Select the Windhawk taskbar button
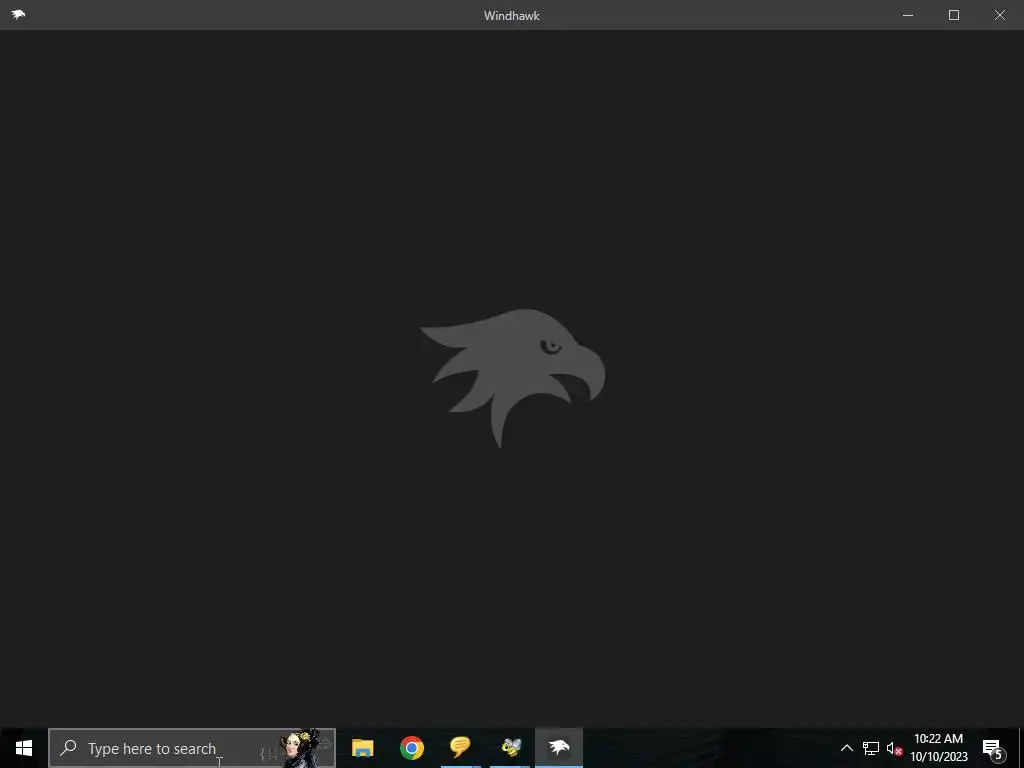1024x768 pixels. pyautogui.click(x=559, y=748)
